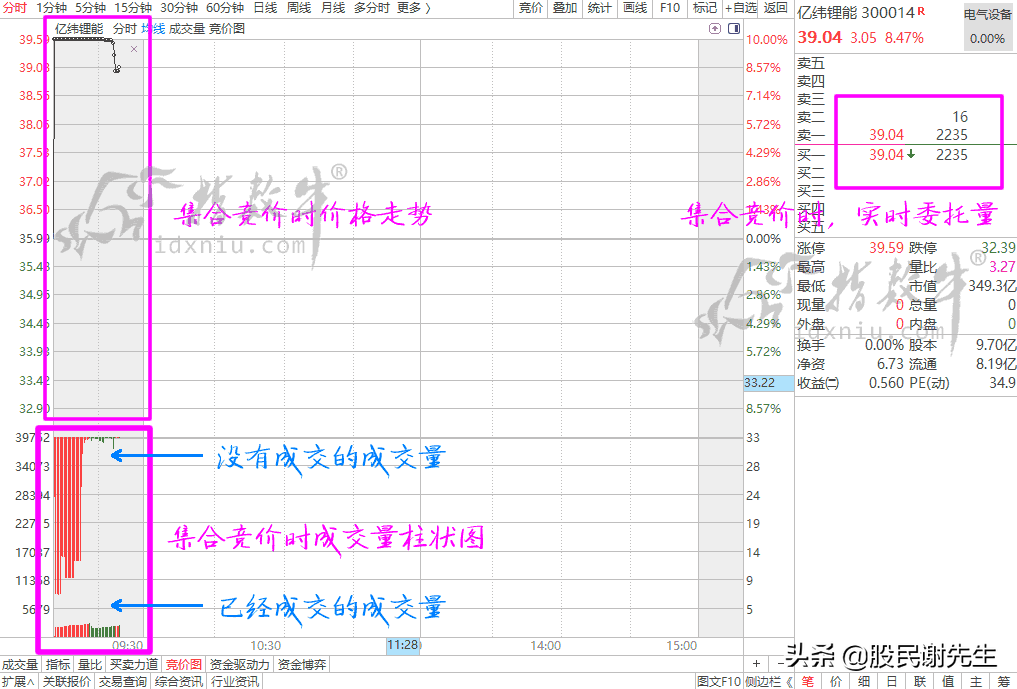Click the 亿纬锂能 300014 stock title
Image resolution: width=1017 pixels, height=689 pixels.
tap(855, 12)
